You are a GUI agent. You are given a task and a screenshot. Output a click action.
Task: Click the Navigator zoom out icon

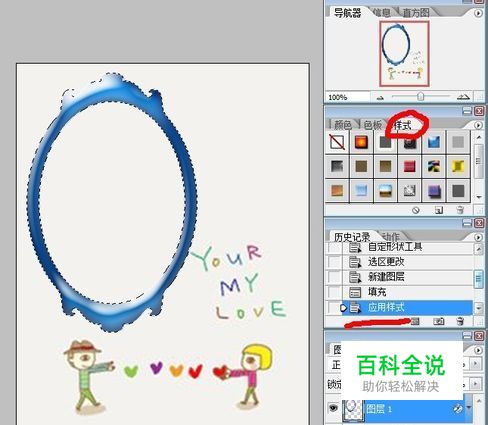[380, 98]
